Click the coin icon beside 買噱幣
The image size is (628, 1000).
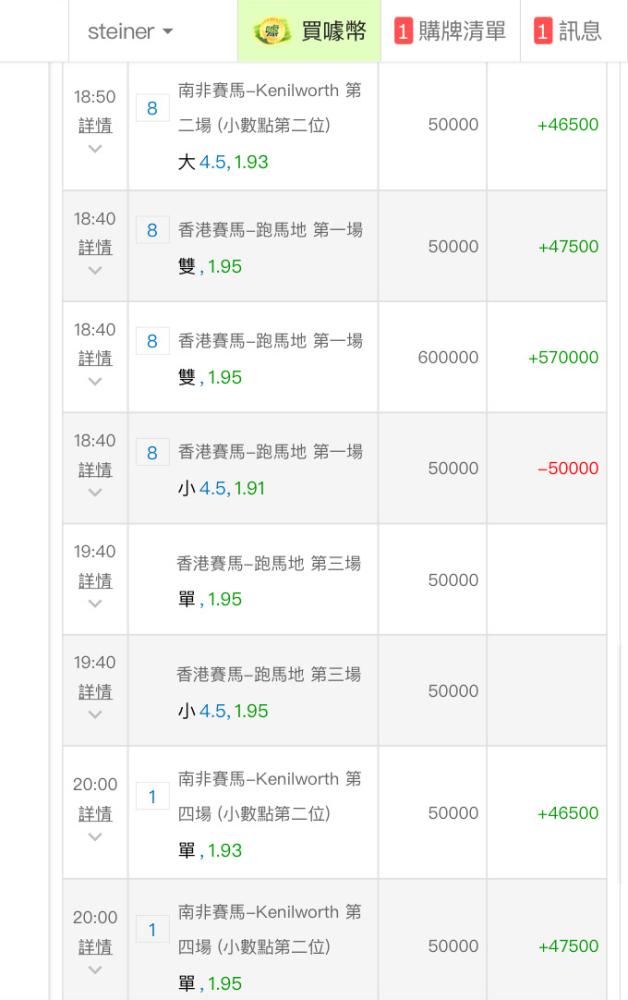coord(270,31)
